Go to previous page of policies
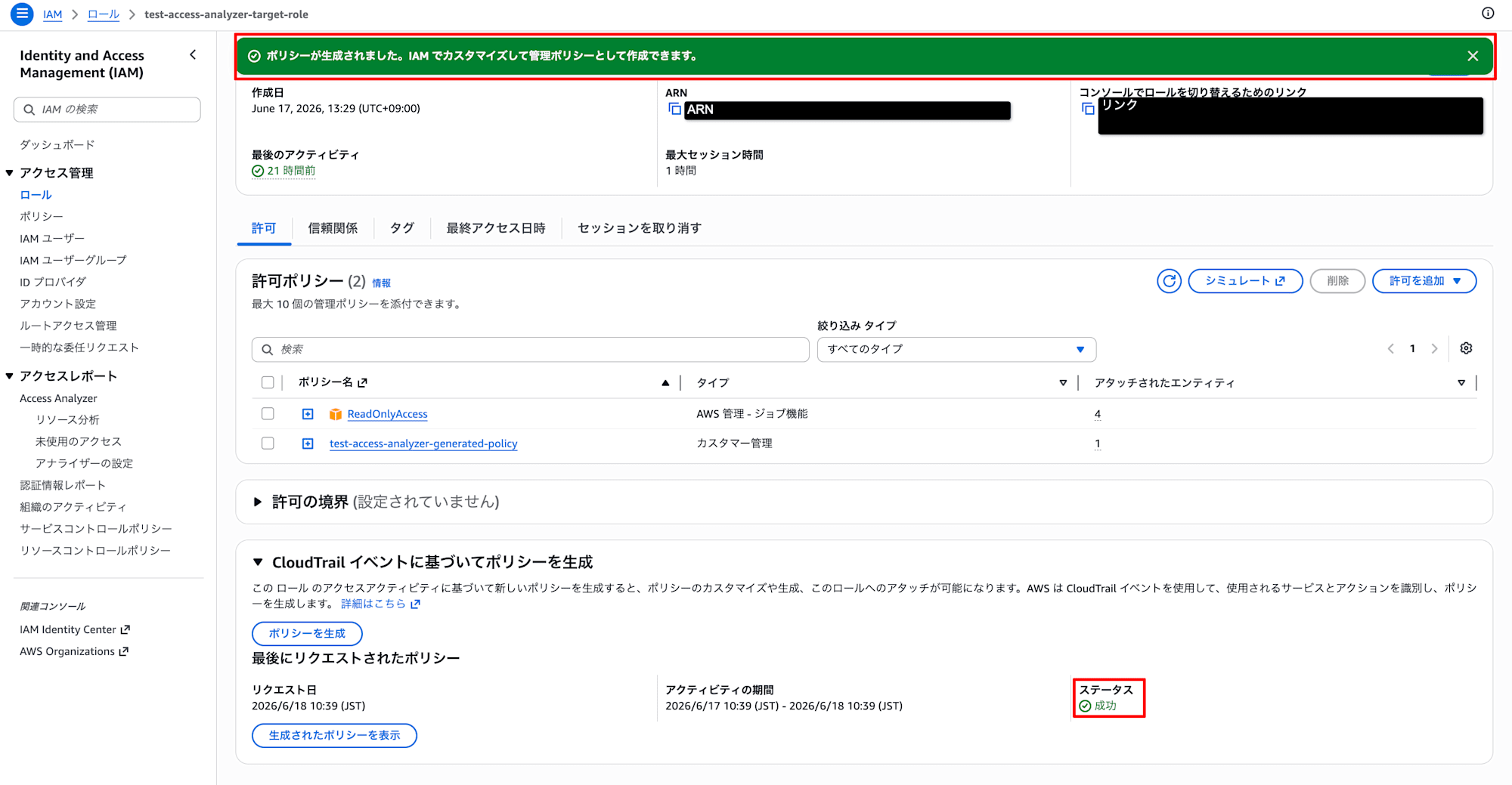Screen dimensions: 1512x785 pyautogui.click(x=1390, y=348)
